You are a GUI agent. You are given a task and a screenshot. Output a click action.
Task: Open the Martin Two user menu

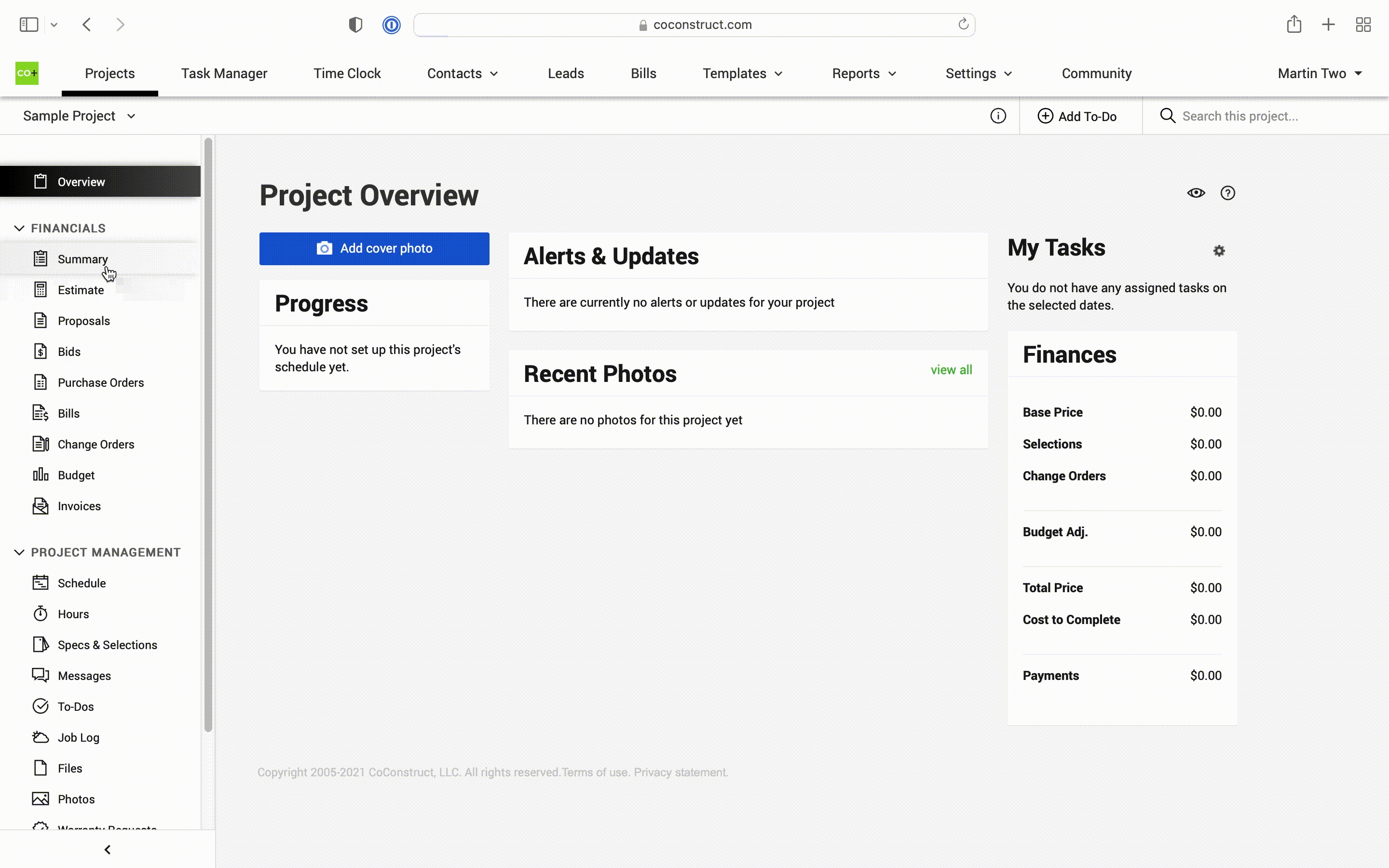point(1320,73)
